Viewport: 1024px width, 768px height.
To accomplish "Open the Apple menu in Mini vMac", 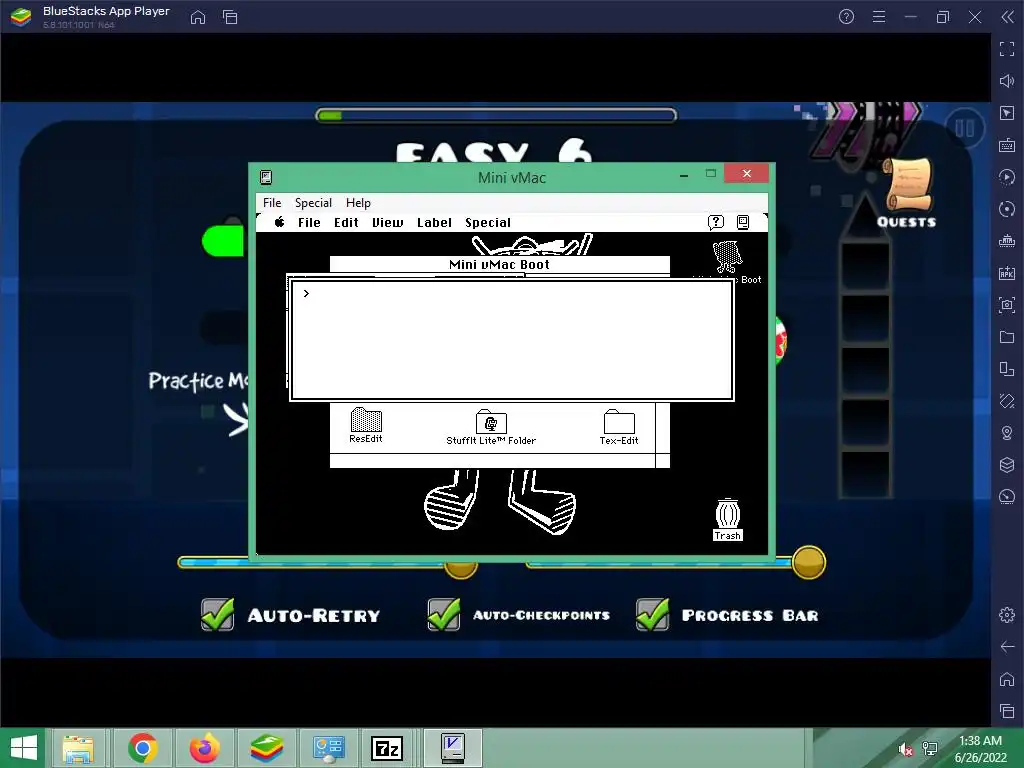I will click(280, 222).
